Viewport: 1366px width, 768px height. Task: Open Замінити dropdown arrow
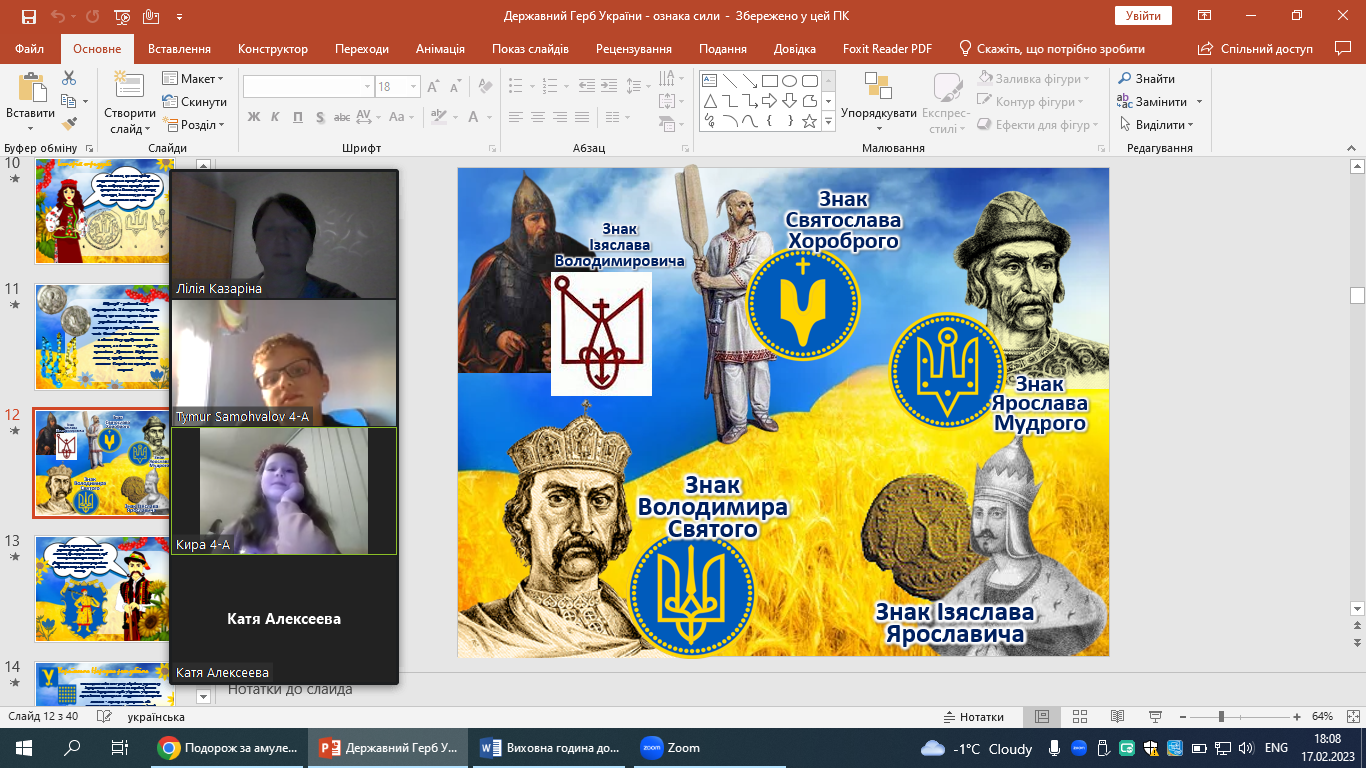pos(1199,102)
